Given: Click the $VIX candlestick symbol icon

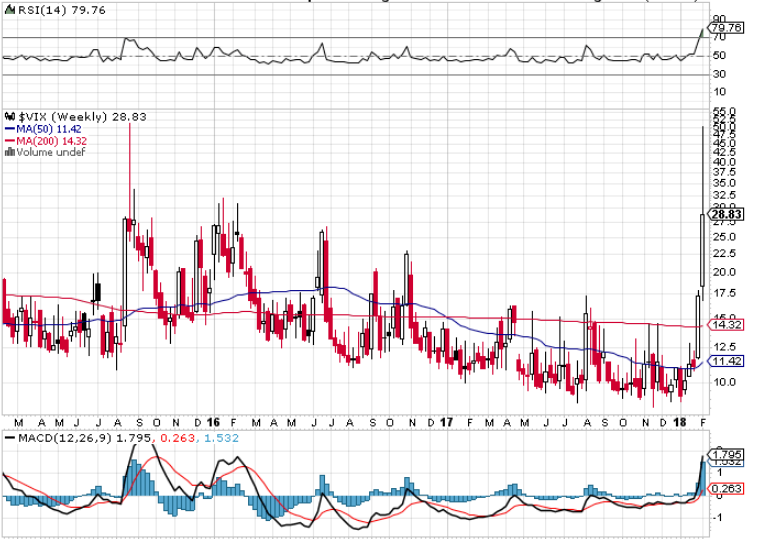Looking at the screenshot, I should click(x=10, y=116).
